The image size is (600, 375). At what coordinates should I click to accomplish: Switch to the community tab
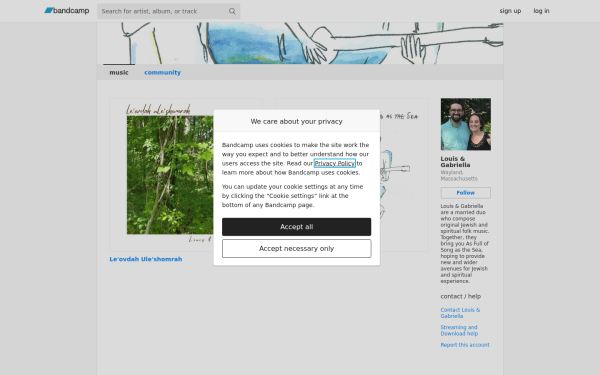[x=162, y=72]
